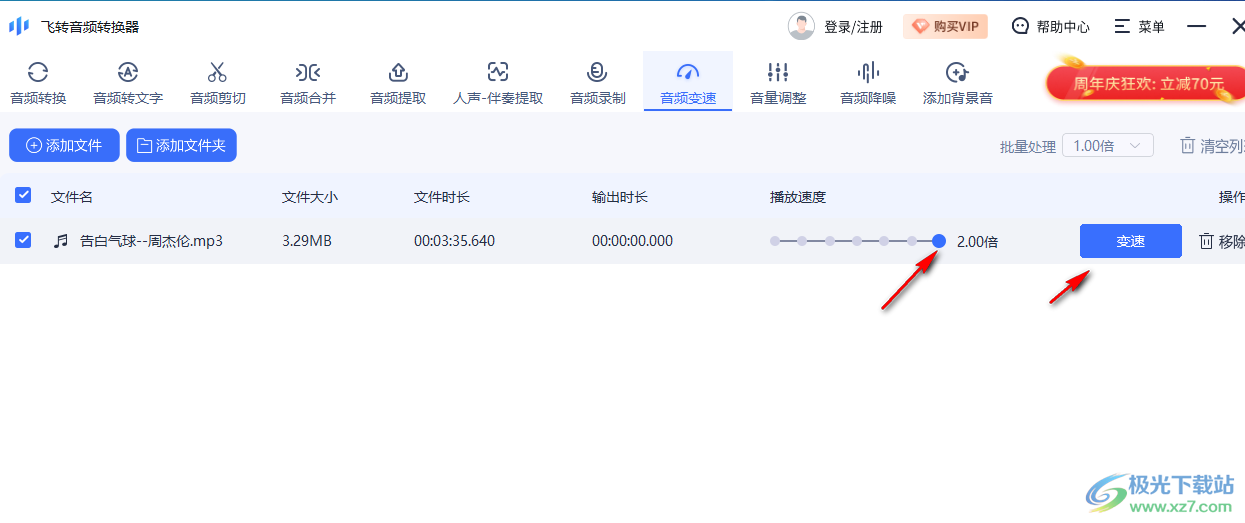Image resolution: width=1245 pixels, height=523 pixels.
Task: Click 清空列表 clear list button
Action: pyautogui.click(x=1212, y=146)
